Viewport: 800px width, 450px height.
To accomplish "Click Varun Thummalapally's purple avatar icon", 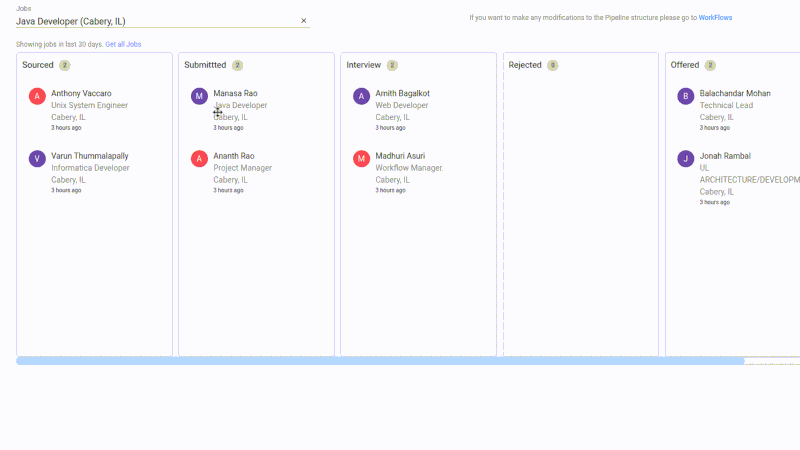I will tap(37, 159).
